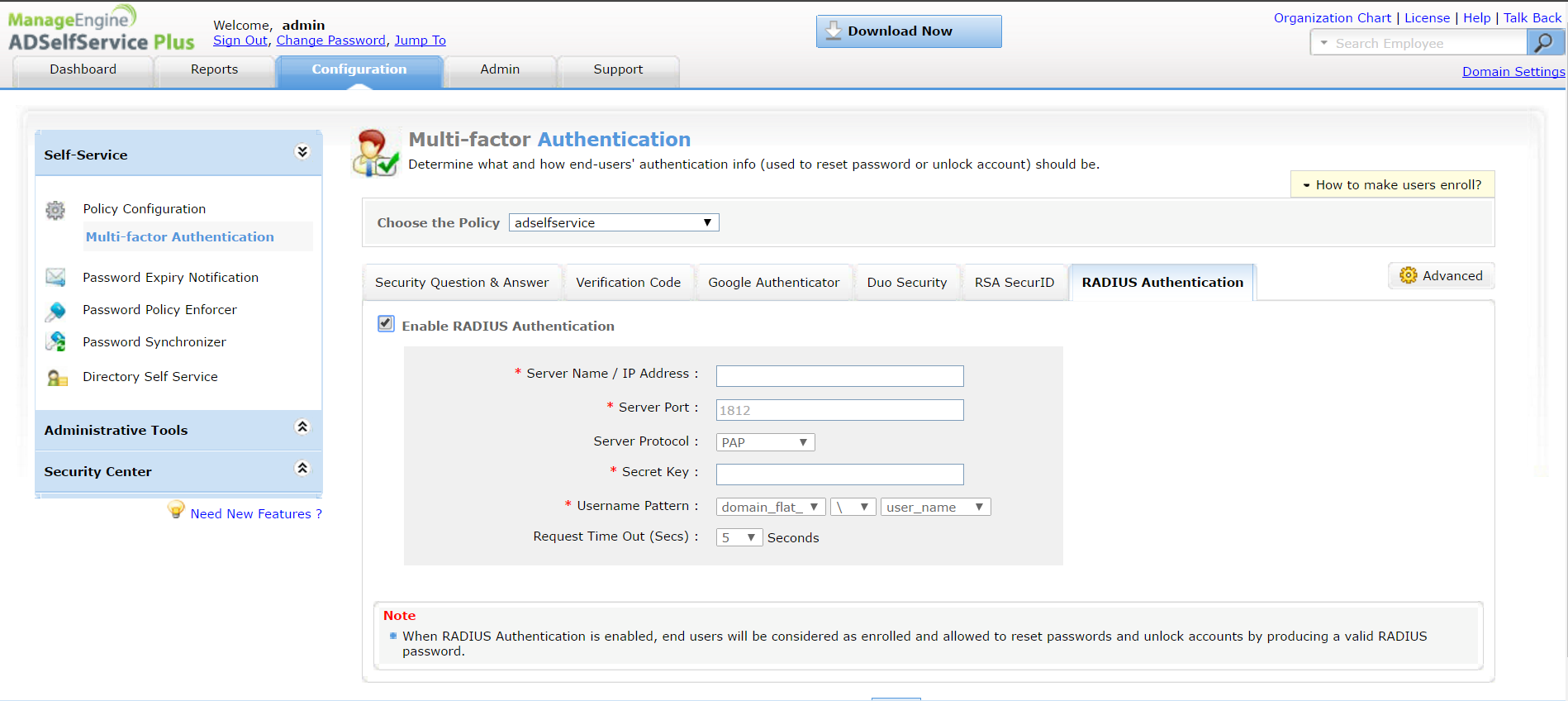Screen dimensions: 1568x701
Task: Click the Password Expiry Notification envelope icon
Action: tap(55, 278)
